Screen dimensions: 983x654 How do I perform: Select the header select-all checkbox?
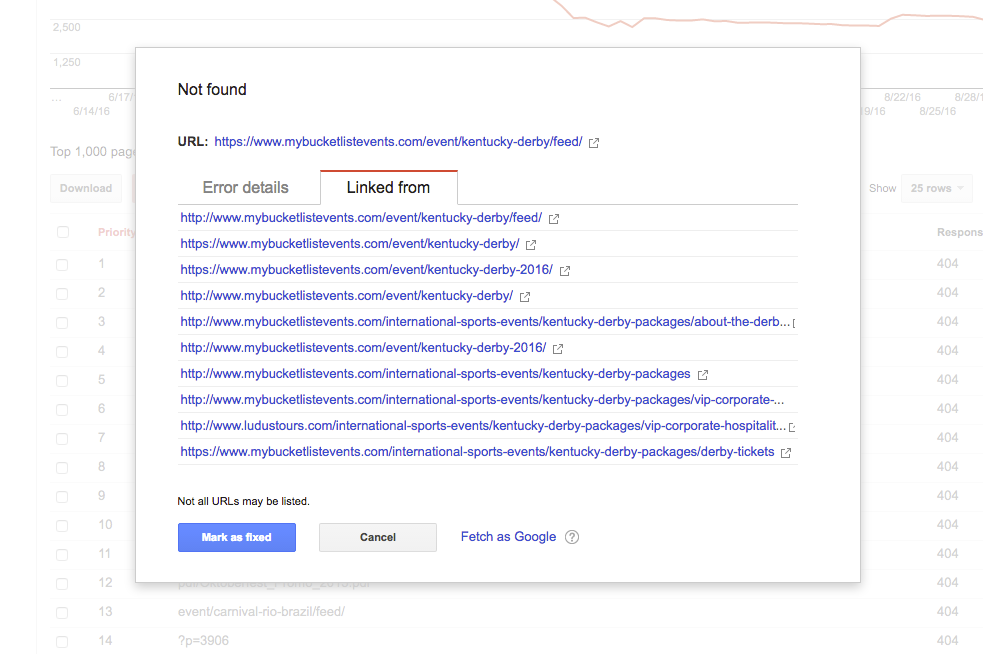click(x=63, y=232)
